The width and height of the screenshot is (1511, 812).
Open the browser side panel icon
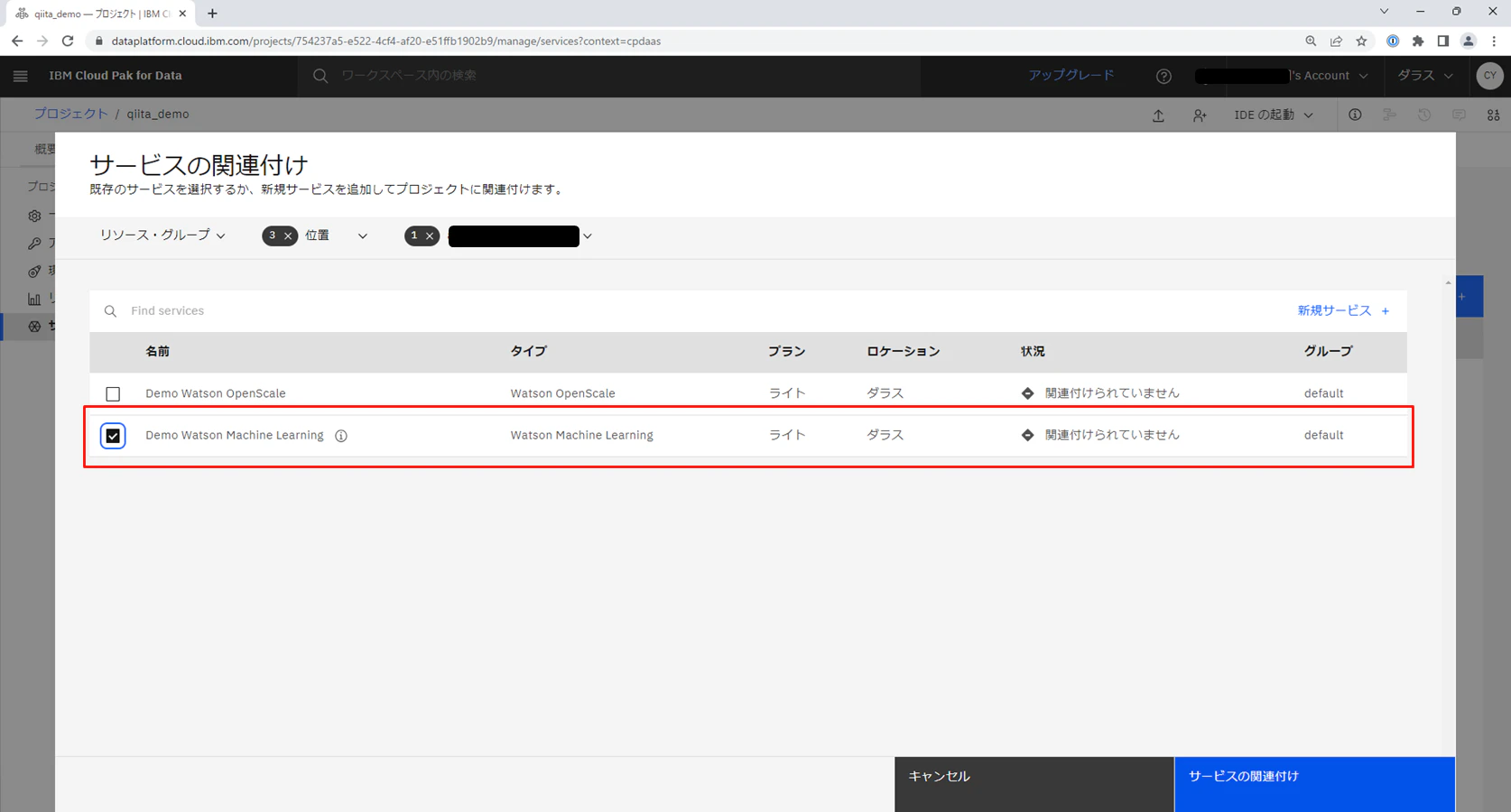pos(1443,41)
